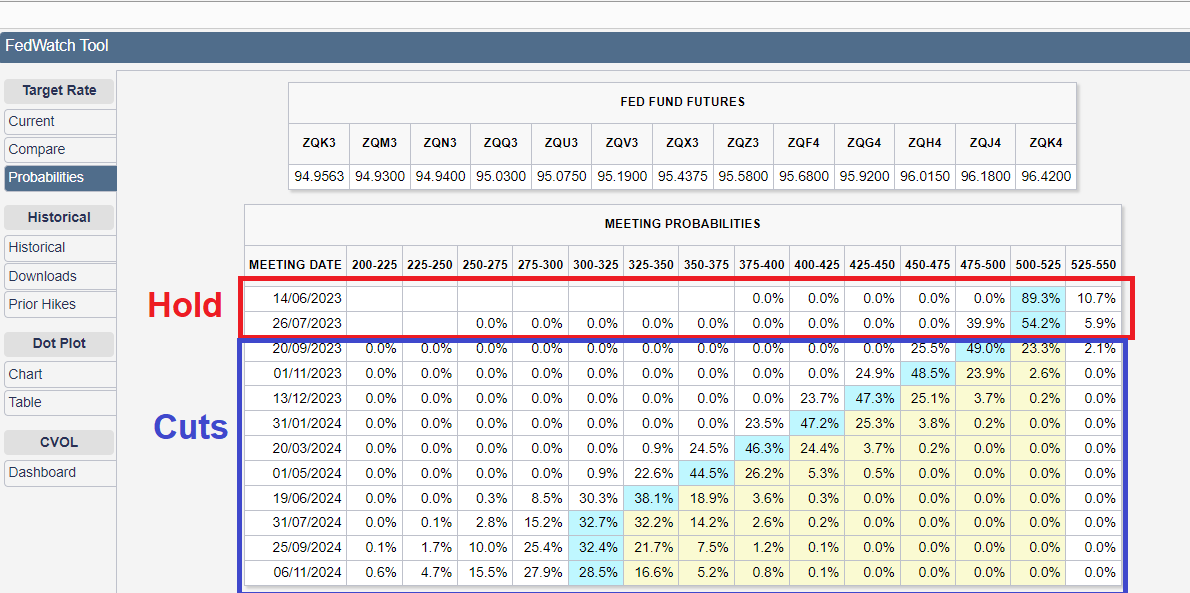Click the 375-400 rate column header
The image size is (1190, 593).
point(762,265)
